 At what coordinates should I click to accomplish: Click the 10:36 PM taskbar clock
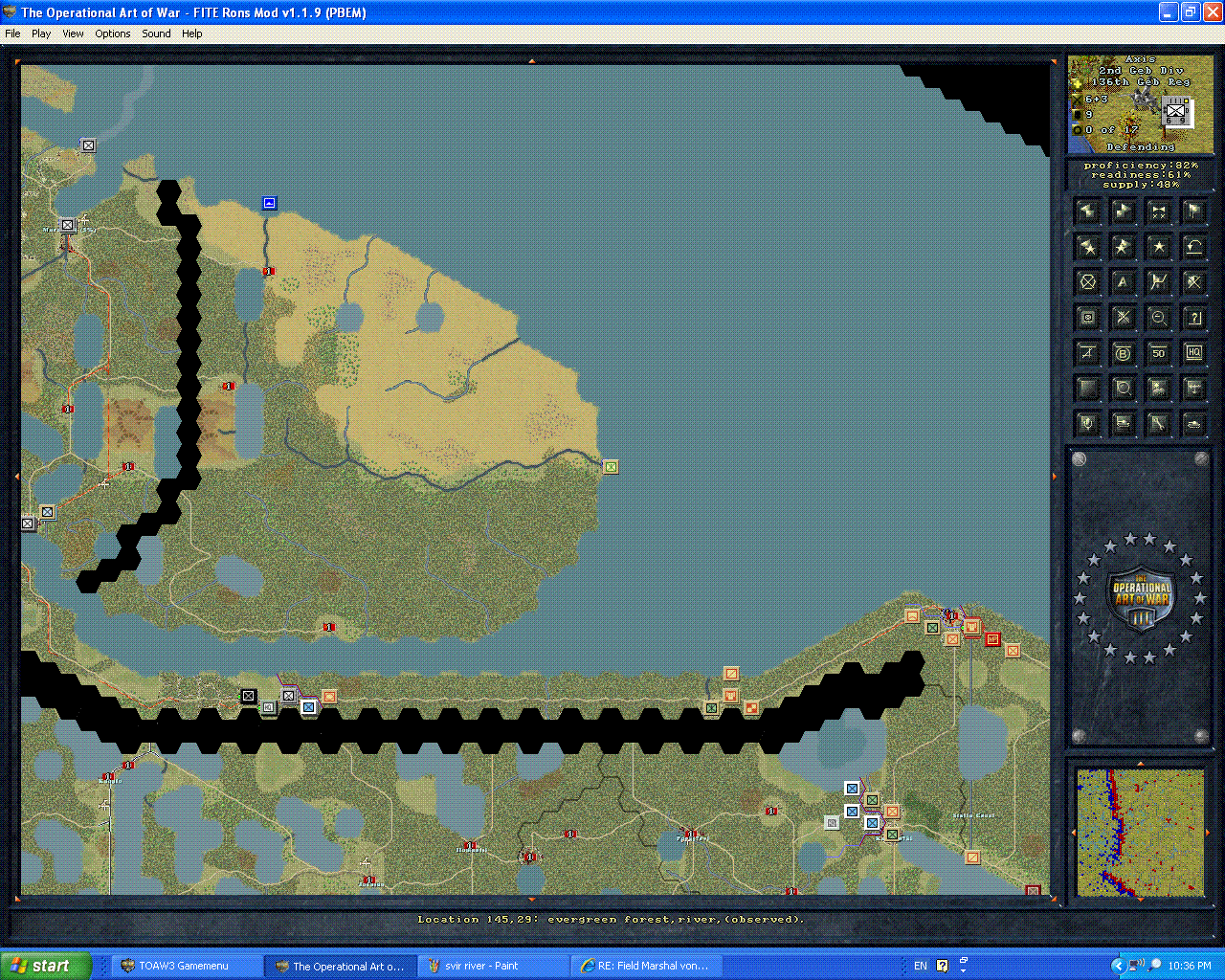pyautogui.click(x=1190, y=966)
